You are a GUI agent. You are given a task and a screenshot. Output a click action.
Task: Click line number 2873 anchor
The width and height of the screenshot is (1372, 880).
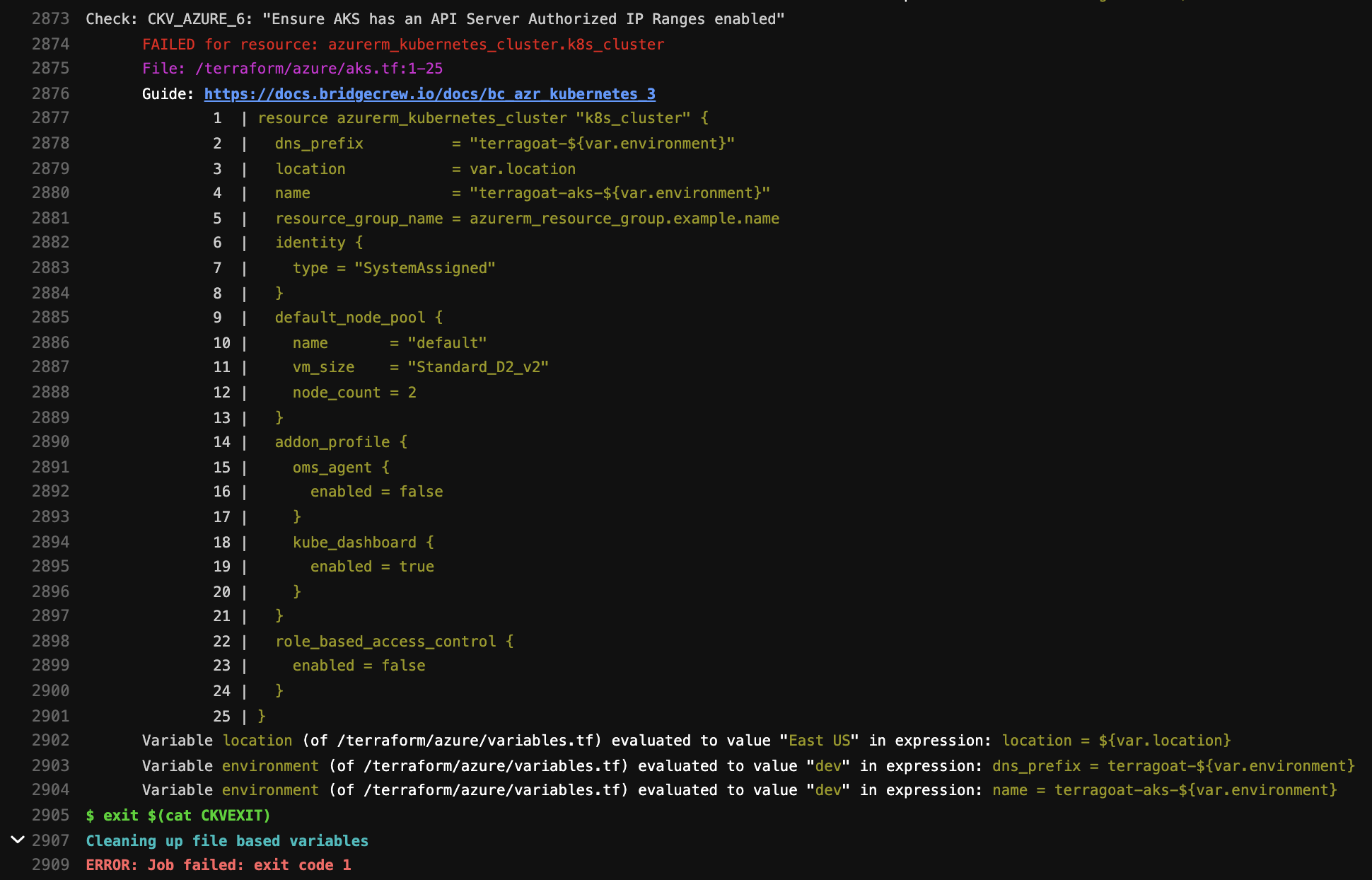pos(50,19)
